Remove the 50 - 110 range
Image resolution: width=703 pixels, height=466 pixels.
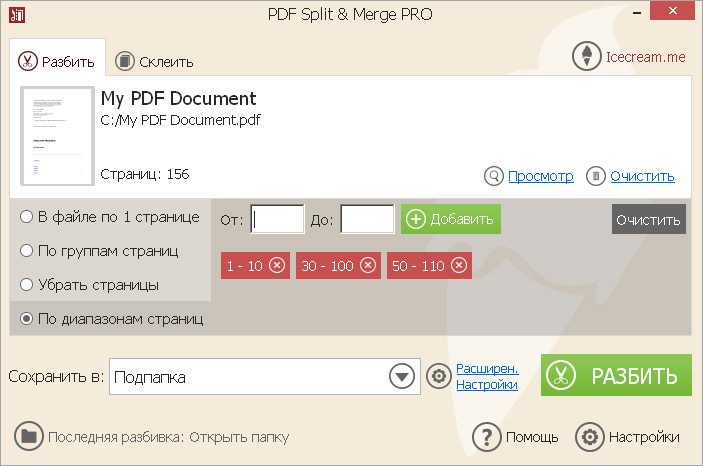click(x=459, y=266)
